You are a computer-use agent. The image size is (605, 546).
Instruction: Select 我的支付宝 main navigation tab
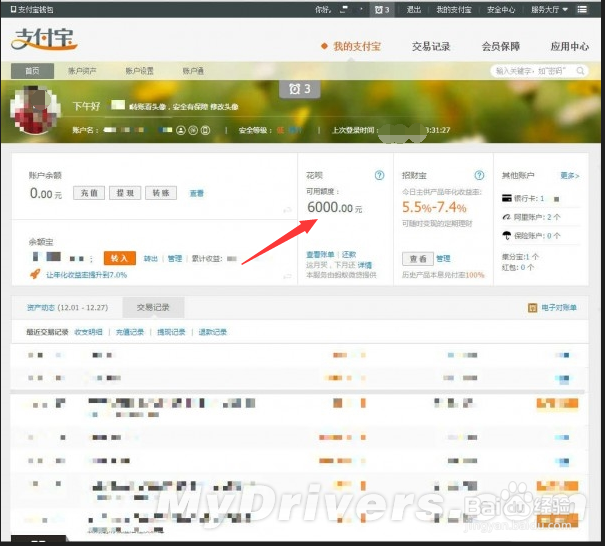point(357,47)
